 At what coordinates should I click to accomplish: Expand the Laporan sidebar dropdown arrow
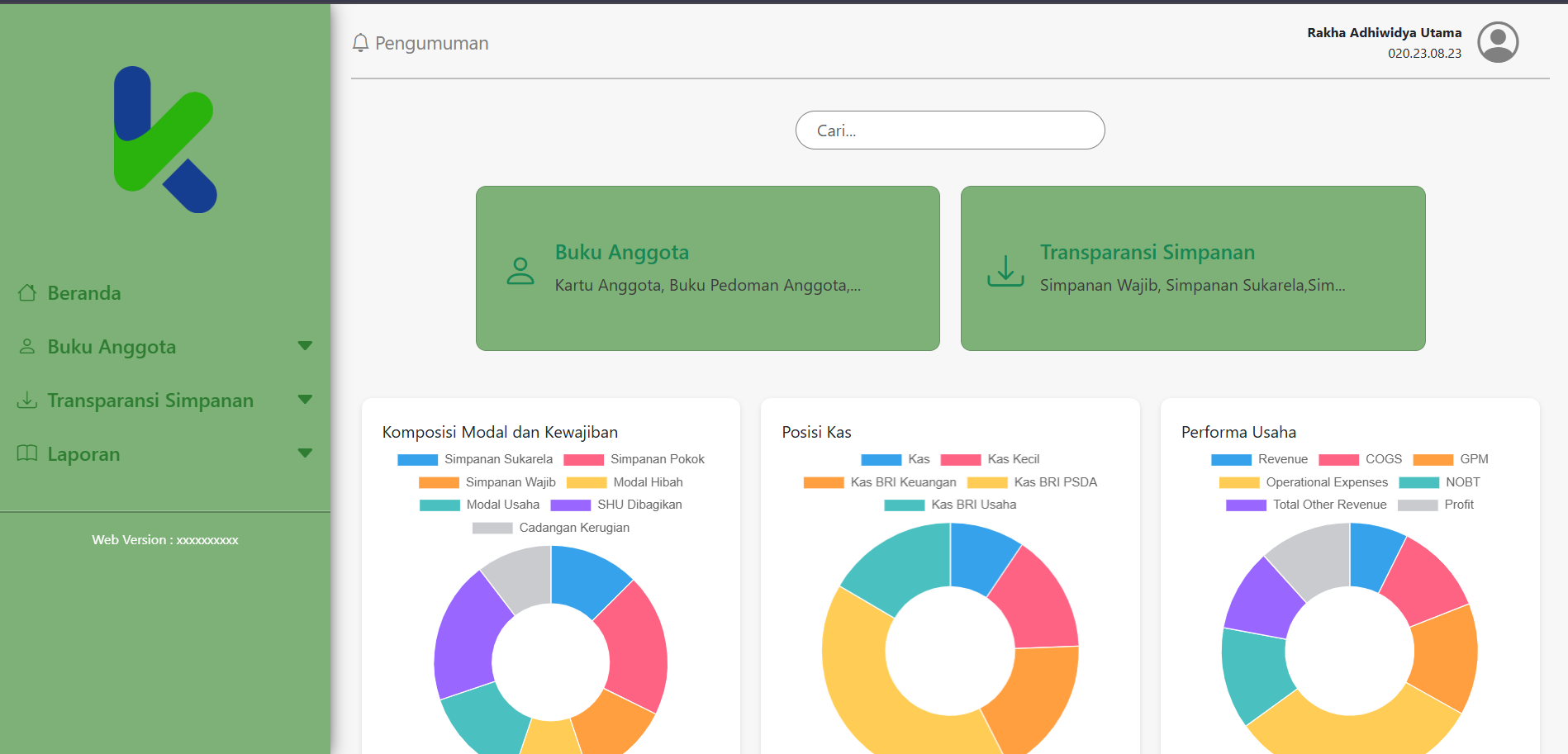point(305,453)
